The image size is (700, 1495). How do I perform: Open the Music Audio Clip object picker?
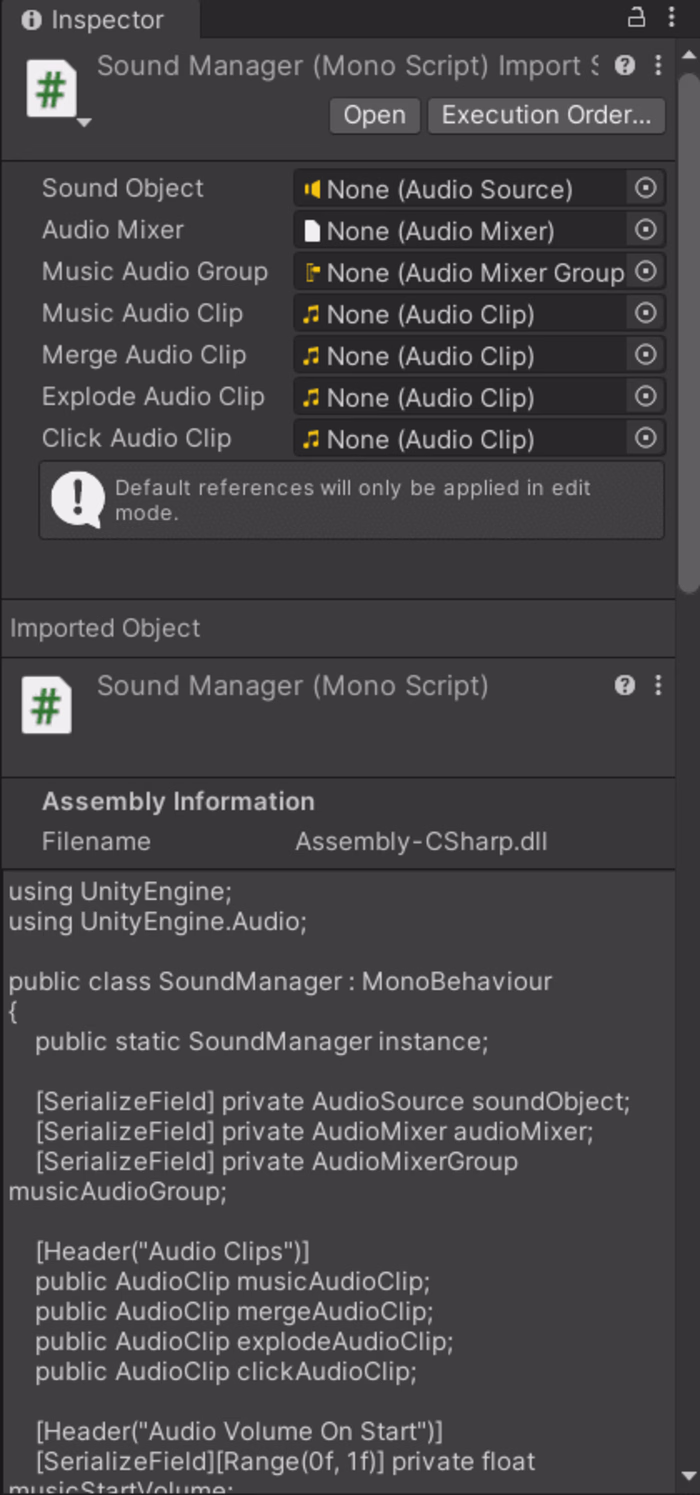[648, 313]
